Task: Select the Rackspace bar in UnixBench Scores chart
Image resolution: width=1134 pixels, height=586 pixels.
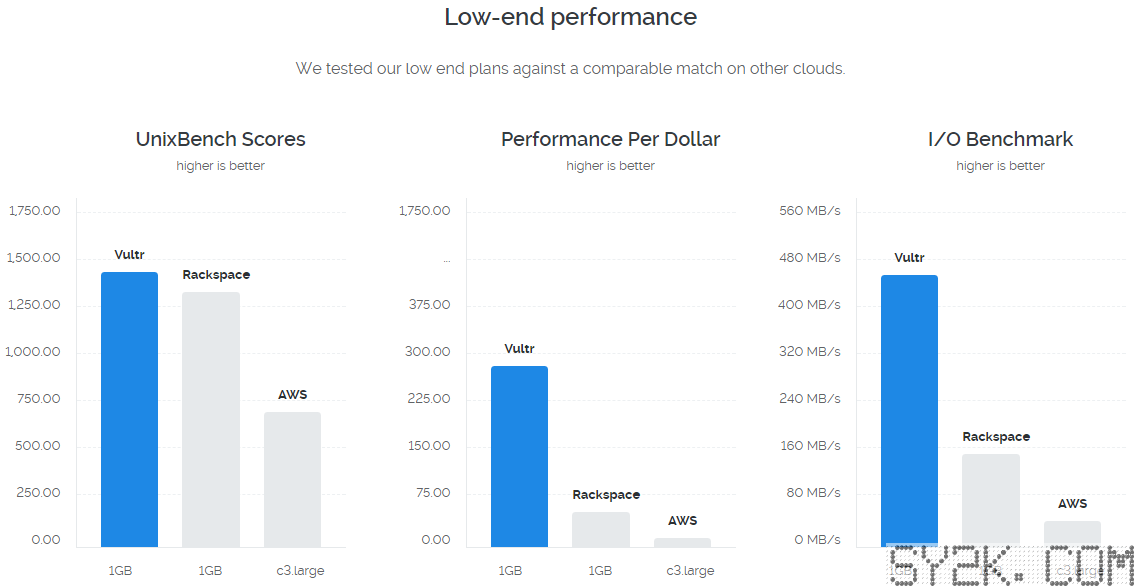Action: [x=210, y=420]
